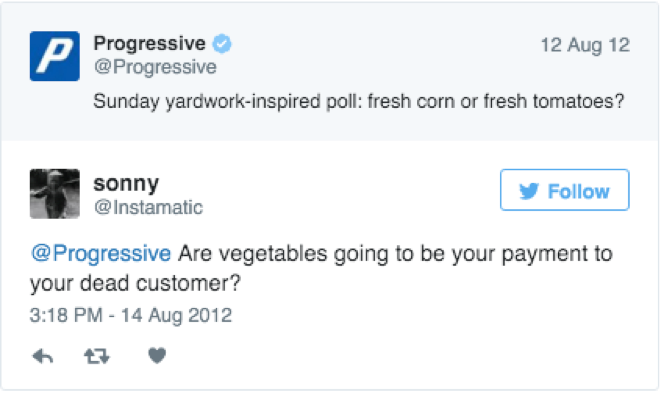The image size is (661, 396).
Task: Retweet sonny's reply with the retweet icon
Action: [x=97, y=356]
